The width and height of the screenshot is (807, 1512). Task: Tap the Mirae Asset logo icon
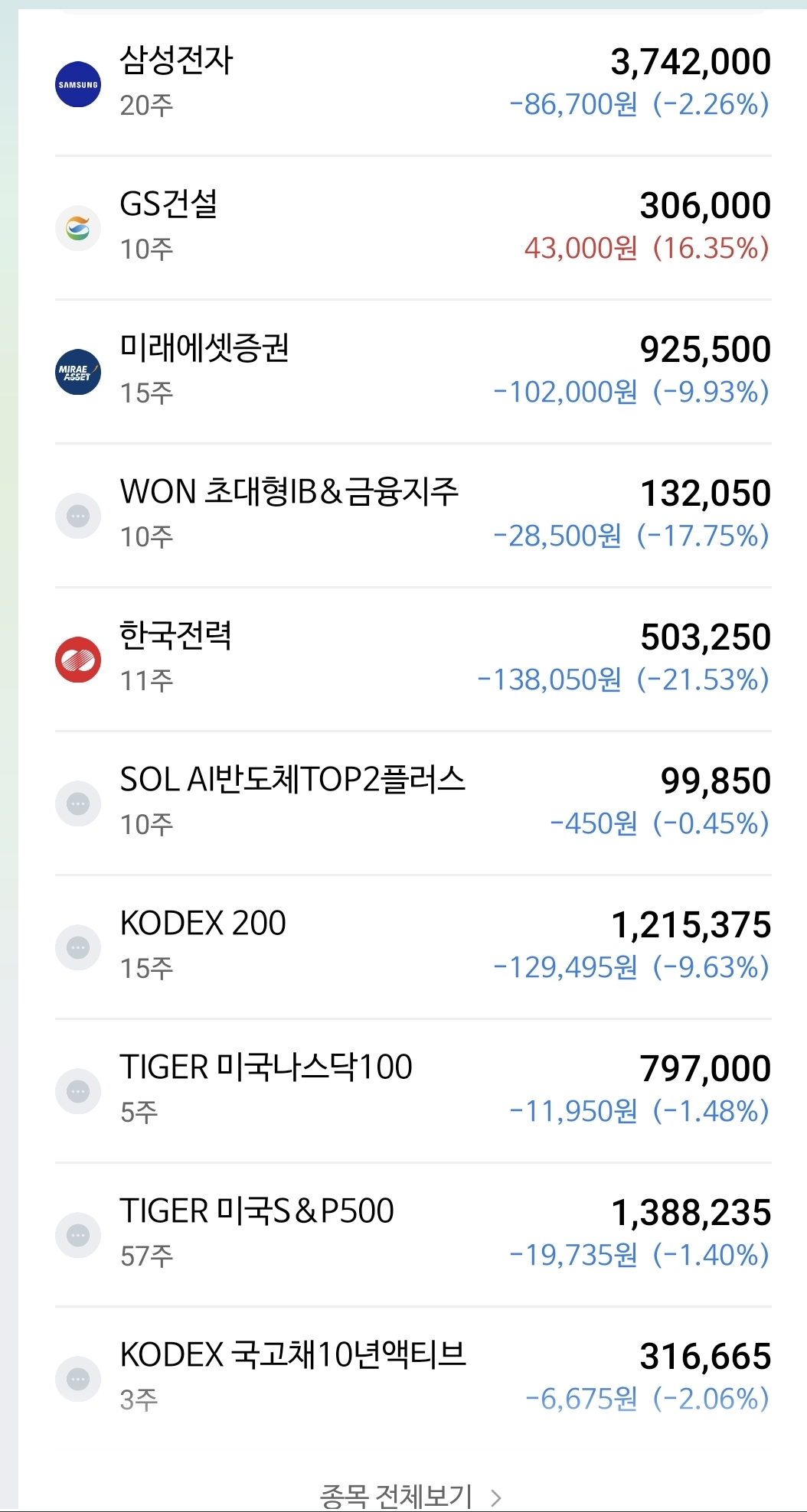click(78, 372)
